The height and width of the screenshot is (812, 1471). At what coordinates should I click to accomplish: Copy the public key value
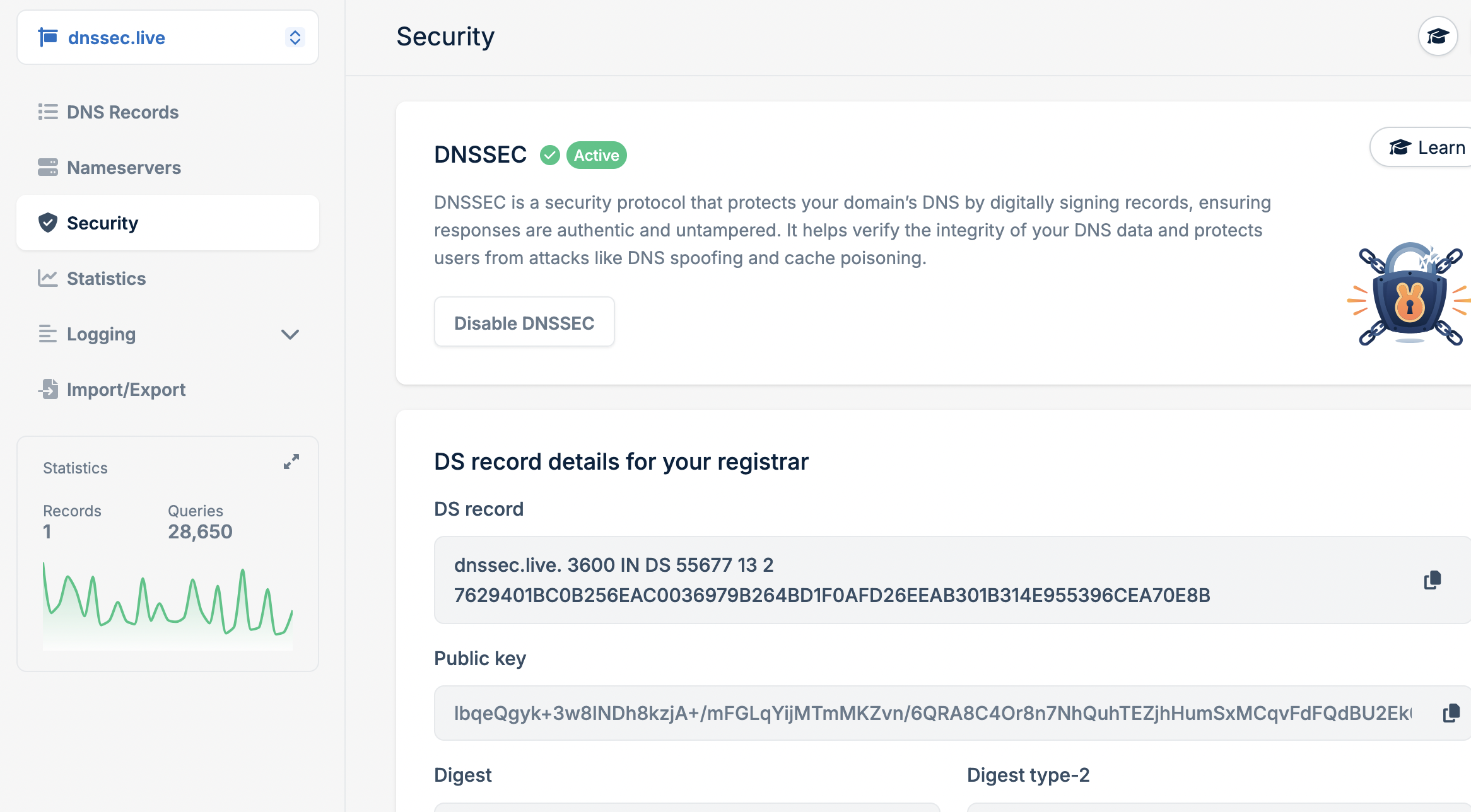tap(1451, 713)
